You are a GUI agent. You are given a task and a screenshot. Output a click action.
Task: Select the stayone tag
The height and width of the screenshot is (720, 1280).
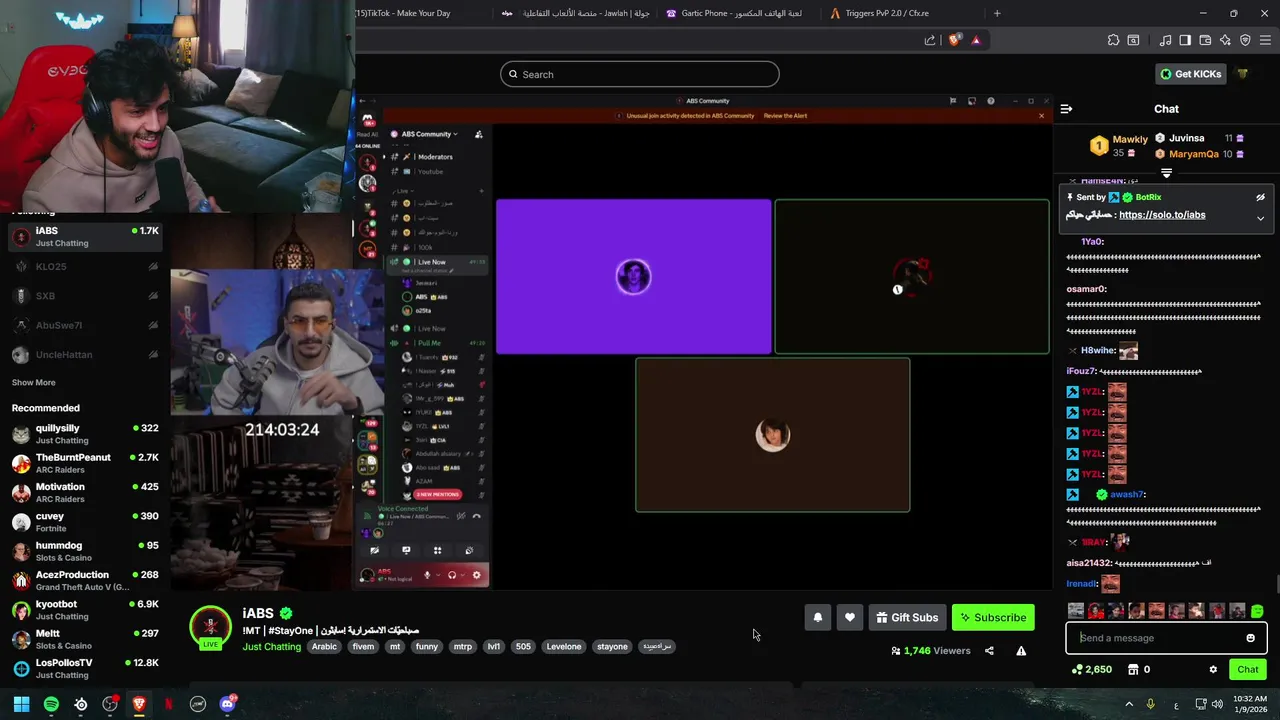click(612, 647)
